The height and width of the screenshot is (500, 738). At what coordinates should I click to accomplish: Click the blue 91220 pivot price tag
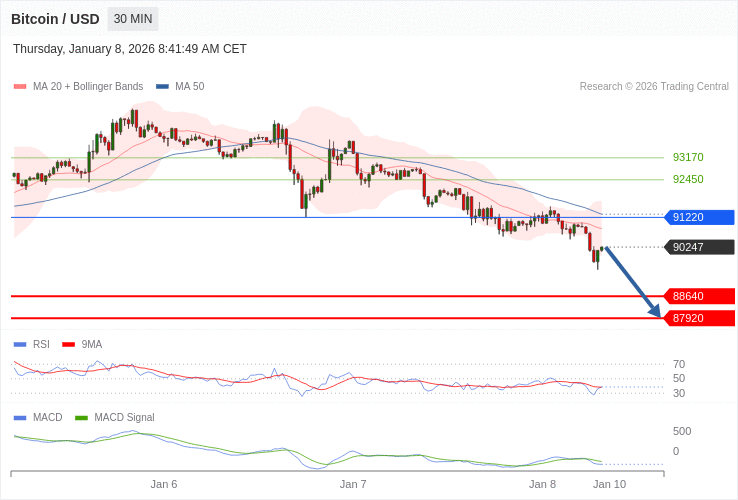click(x=699, y=217)
